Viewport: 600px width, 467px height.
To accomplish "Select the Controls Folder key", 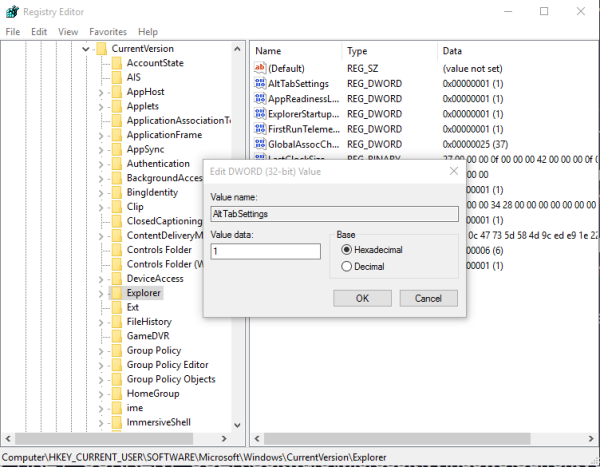I will [159, 250].
